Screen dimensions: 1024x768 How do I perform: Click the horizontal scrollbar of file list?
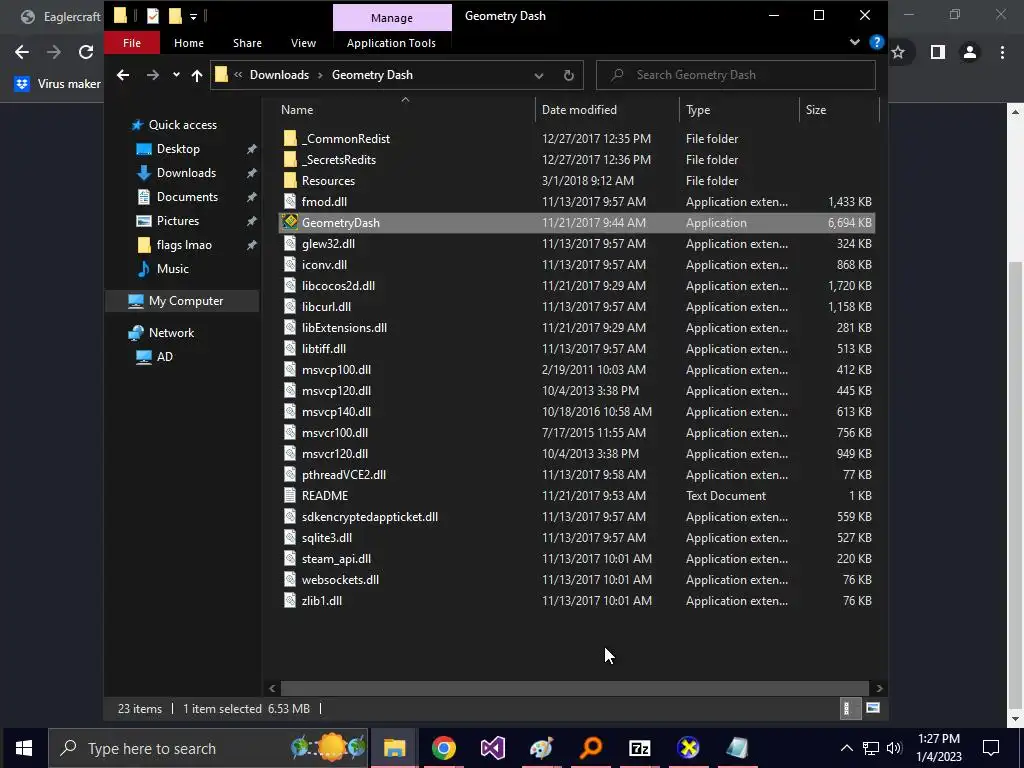(575, 688)
